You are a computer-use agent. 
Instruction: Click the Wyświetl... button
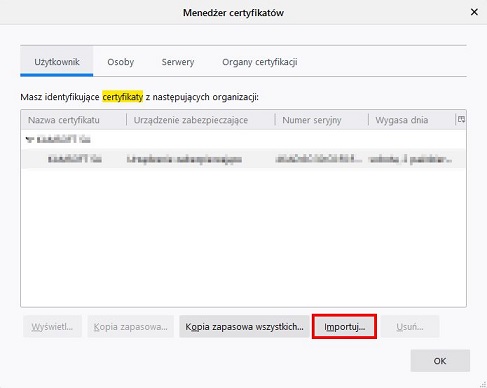click(x=52, y=327)
